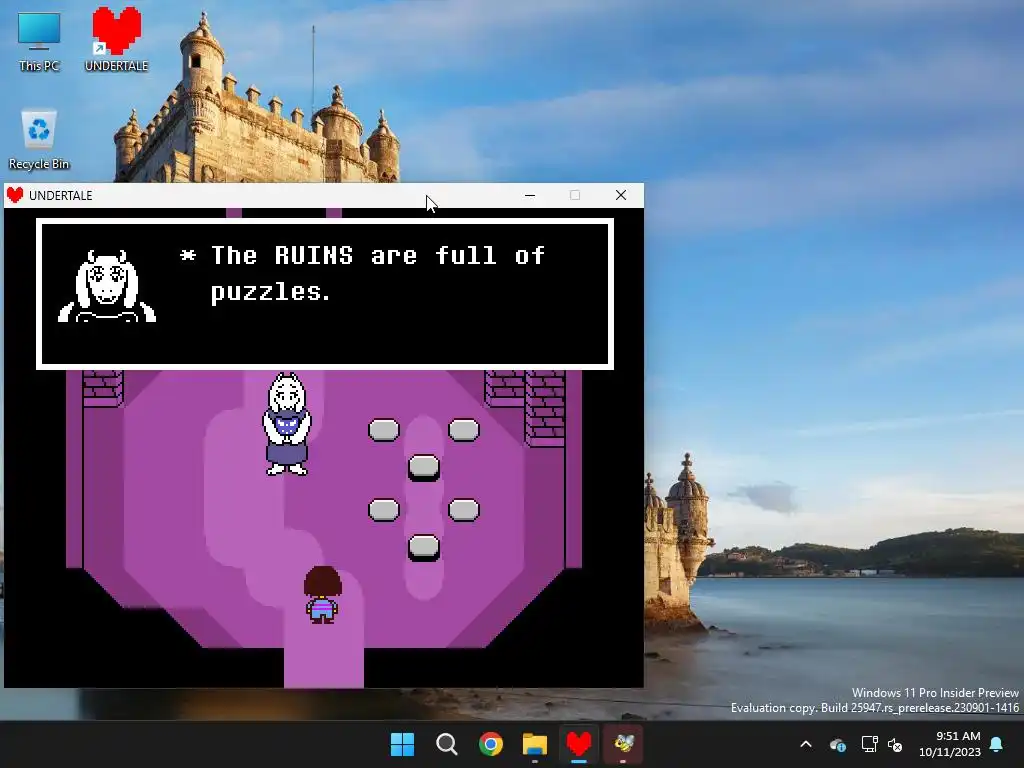Click the upper-left gray floor switch
The height and width of the screenshot is (768, 1024).
pyautogui.click(x=383, y=430)
